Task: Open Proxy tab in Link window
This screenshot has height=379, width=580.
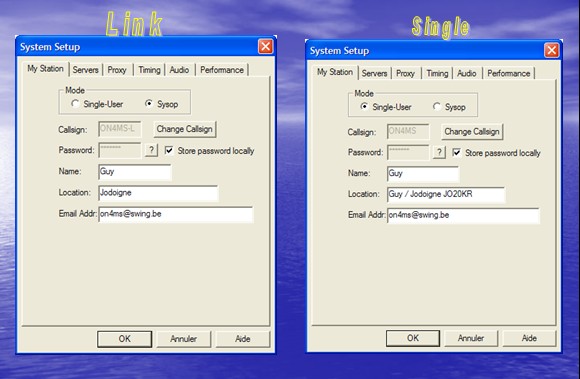Action: [x=117, y=70]
